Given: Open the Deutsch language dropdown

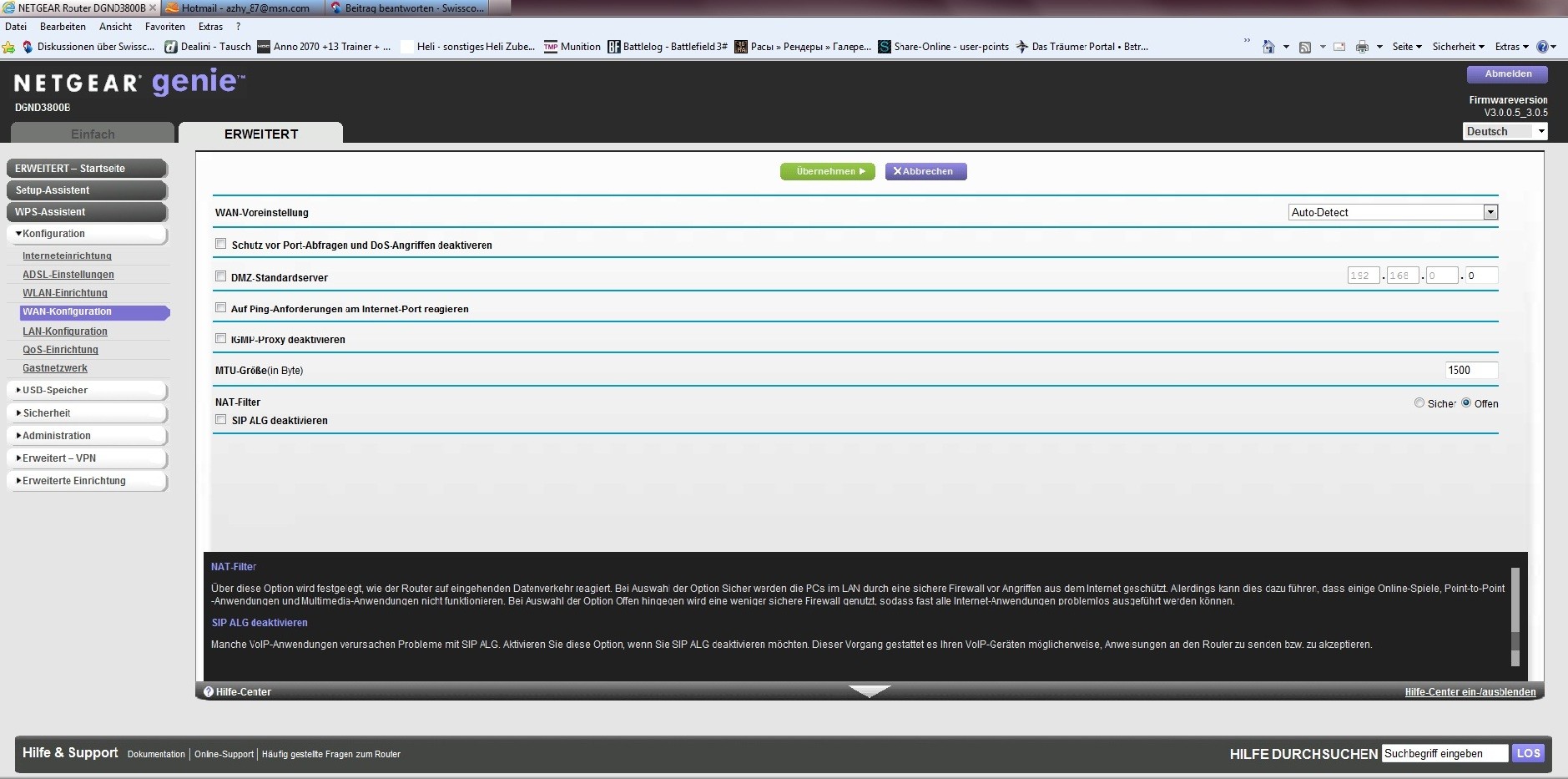Looking at the screenshot, I should click(1540, 131).
